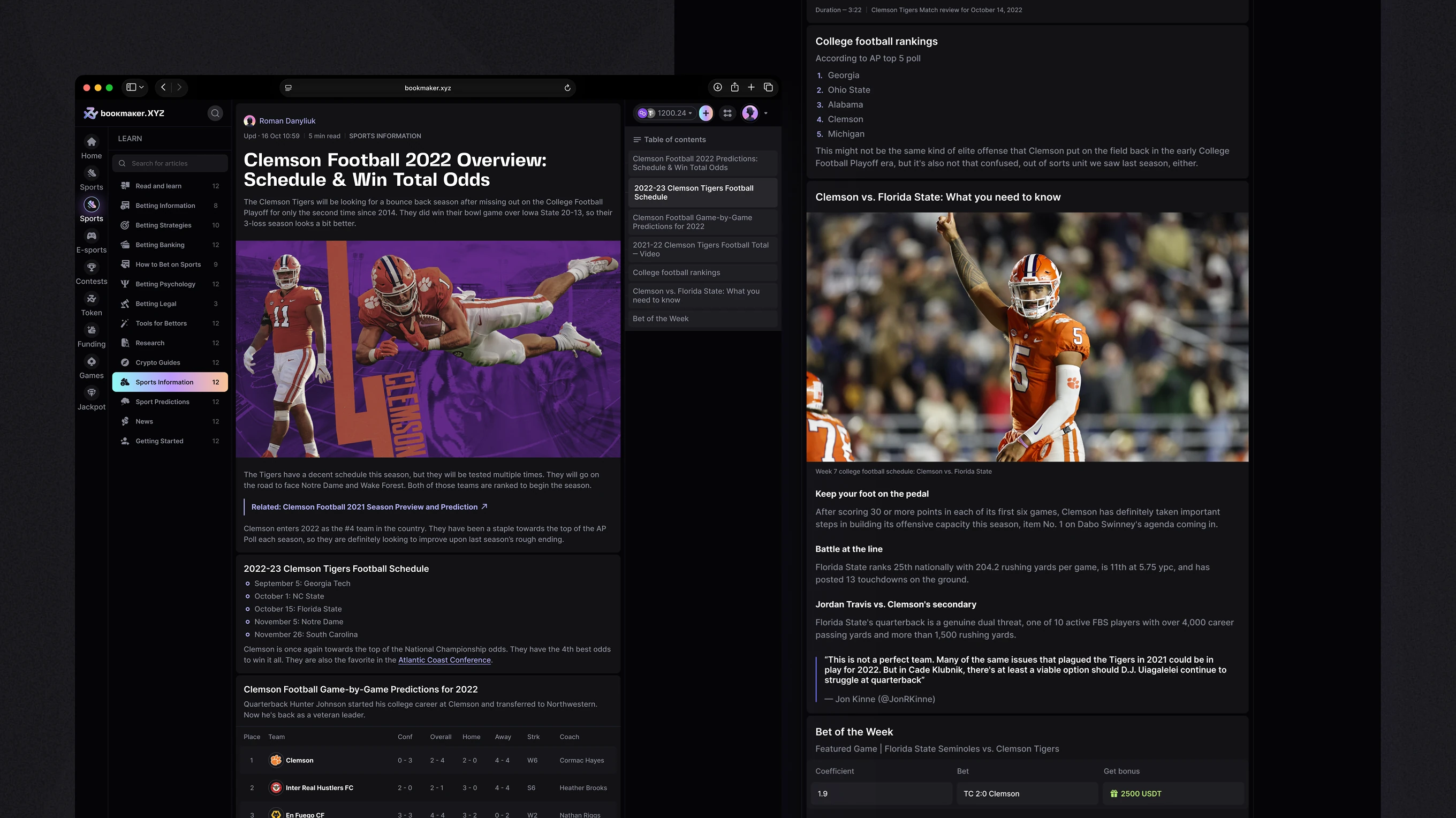Open the settings sliders icon by avatar
Screen dimensions: 1456x818
click(727, 113)
